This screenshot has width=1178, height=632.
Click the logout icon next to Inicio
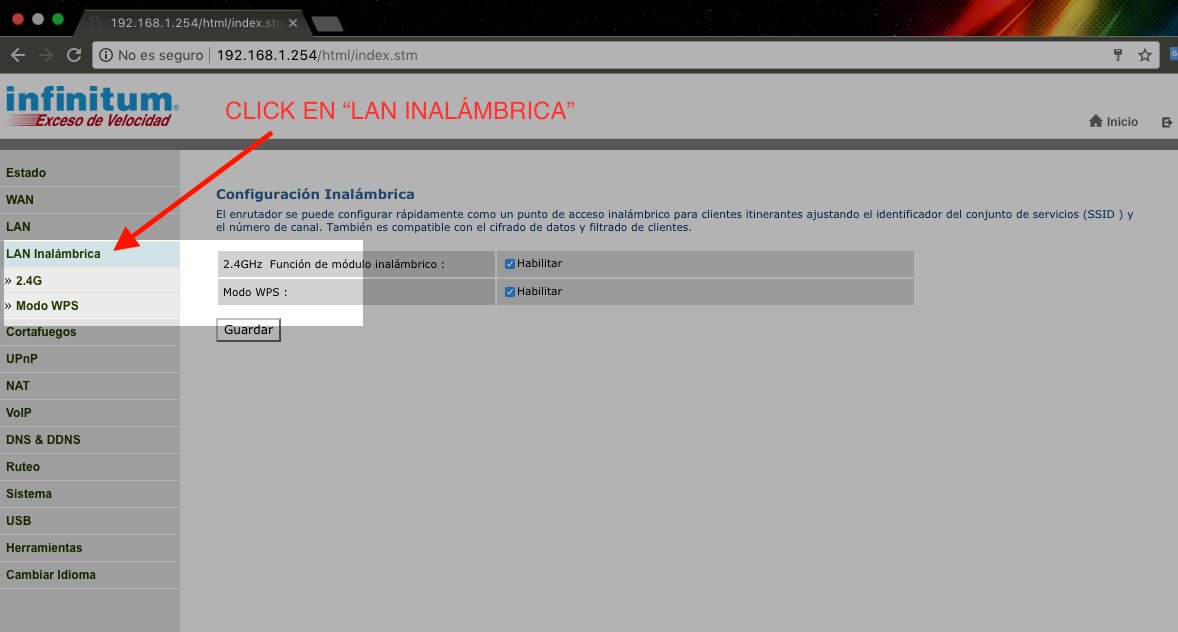pos(1167,122)
